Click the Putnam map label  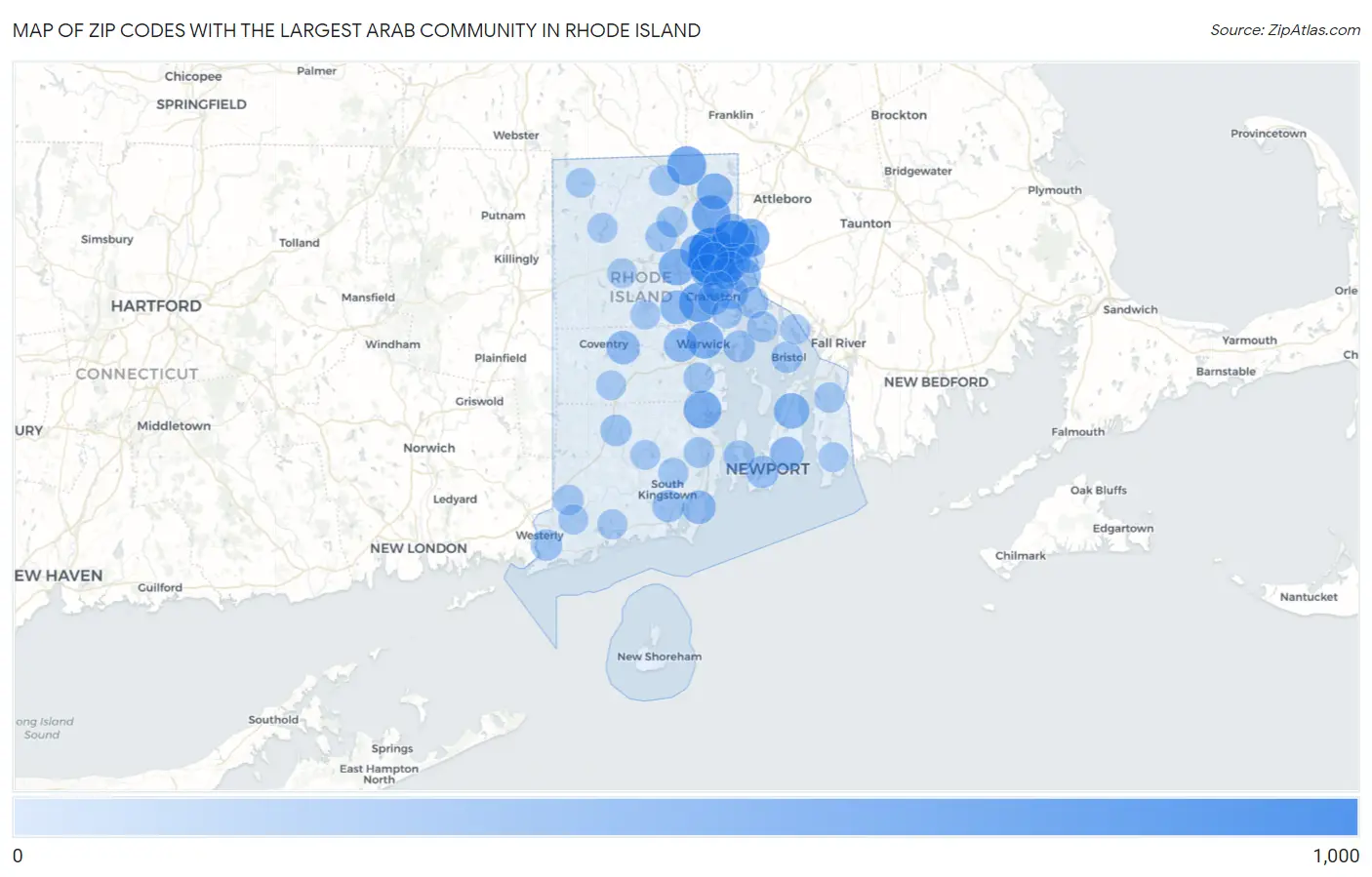pyautogui.click(x=503, y=216)
